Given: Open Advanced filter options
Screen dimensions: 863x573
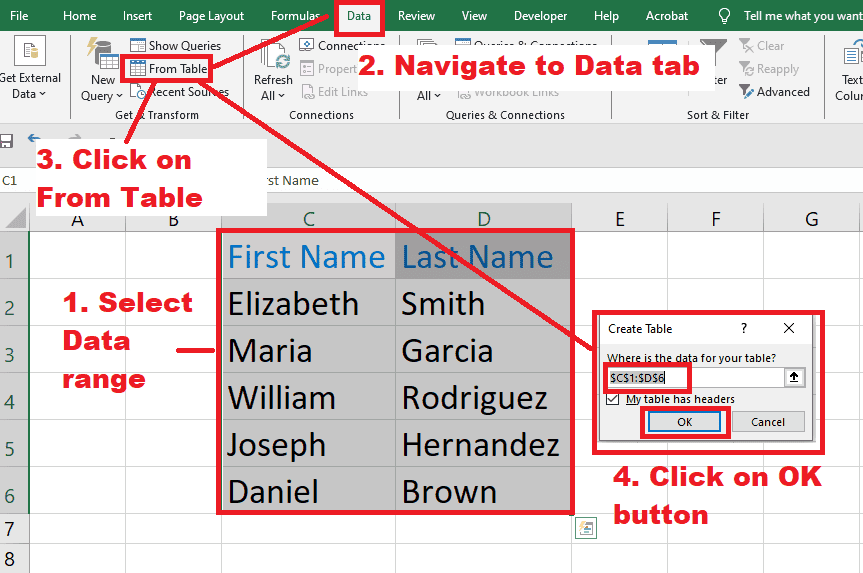Looking at the screenshot, I should pyautogui.click(x=774, y=92).
